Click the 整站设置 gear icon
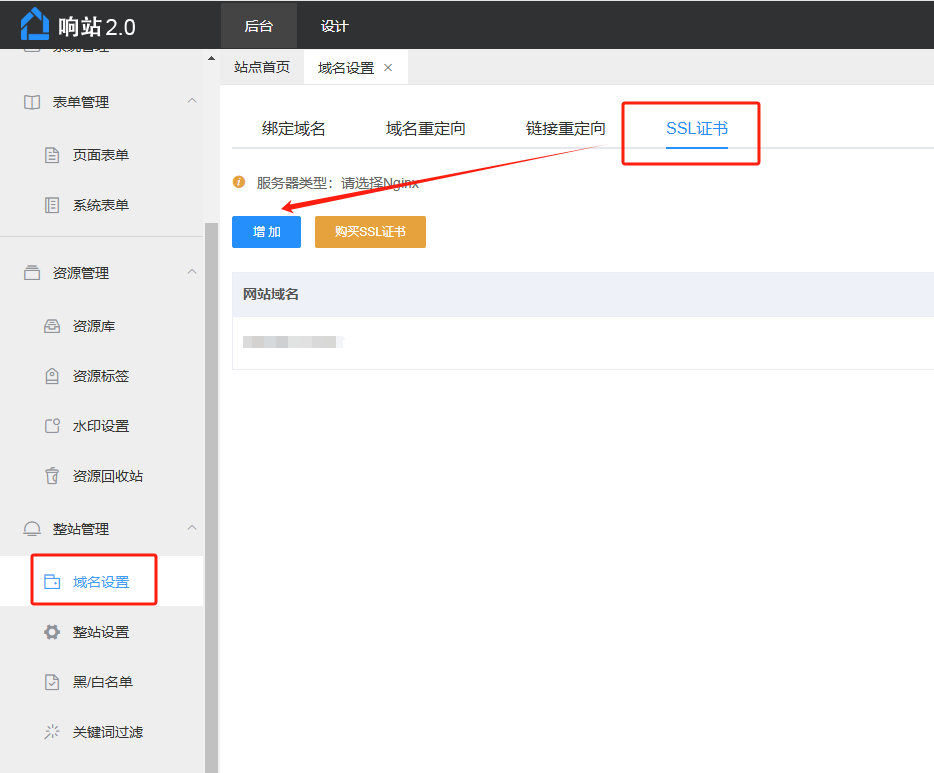The image size is (934, 773). pos(52,632)
